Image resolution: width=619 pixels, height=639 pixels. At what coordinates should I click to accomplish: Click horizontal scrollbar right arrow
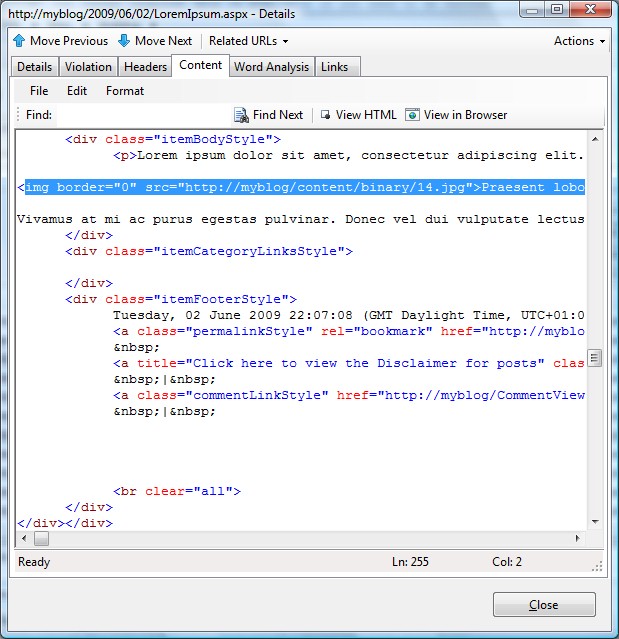(x=577, y=538)
